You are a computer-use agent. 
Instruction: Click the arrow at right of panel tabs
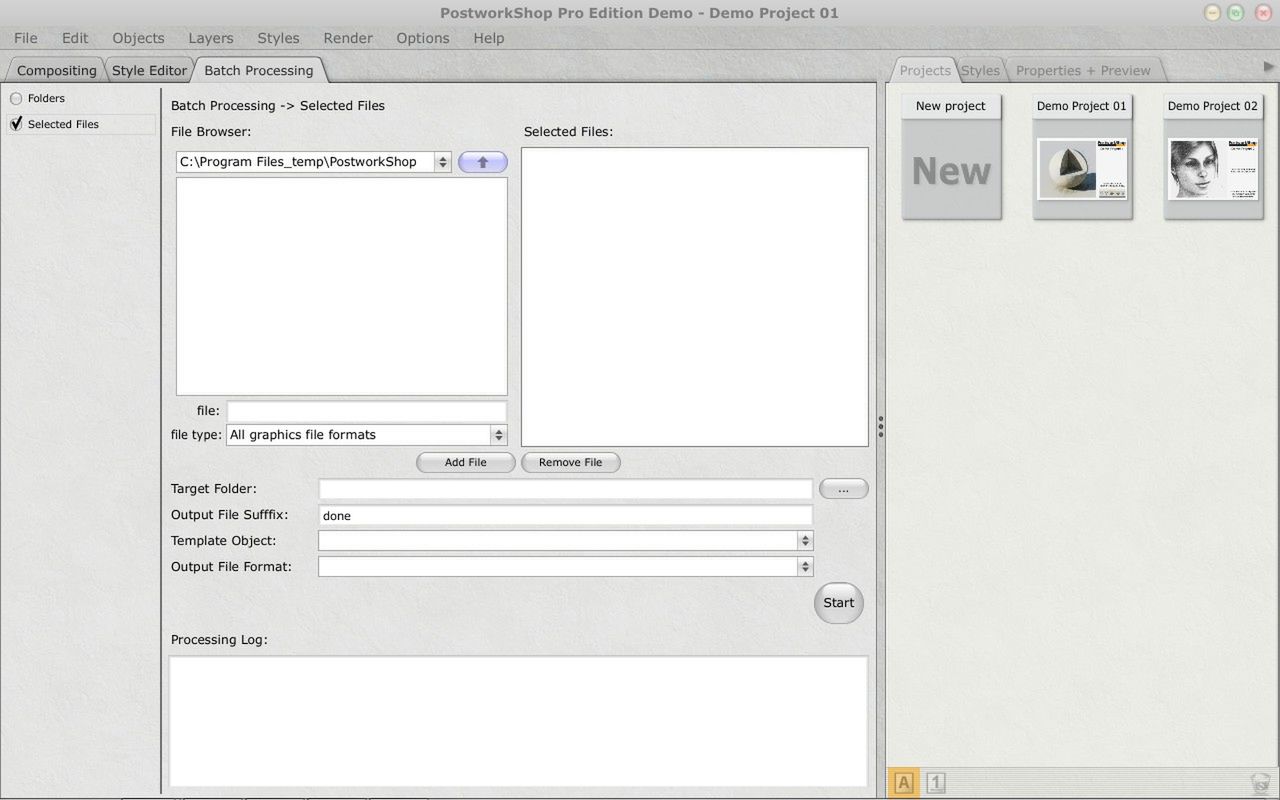point(1269,67)
